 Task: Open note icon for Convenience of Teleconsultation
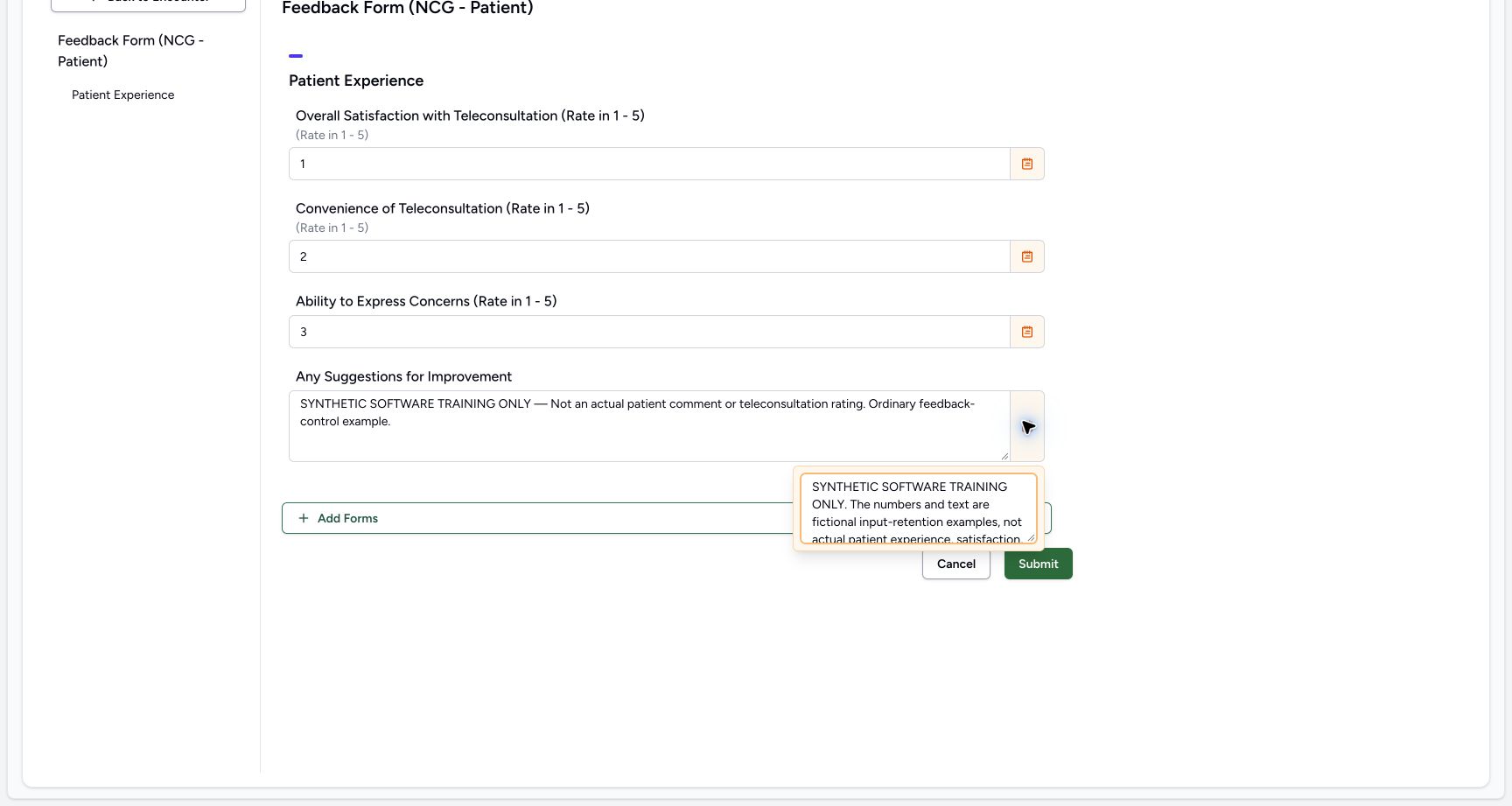pyautogui.click(x=1027, y=256)
